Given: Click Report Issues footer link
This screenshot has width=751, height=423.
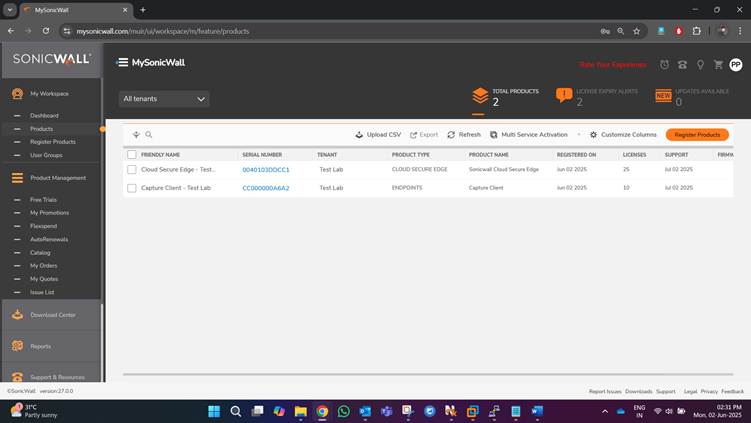Looking at the screenshot, I should (x=605, y=391).
